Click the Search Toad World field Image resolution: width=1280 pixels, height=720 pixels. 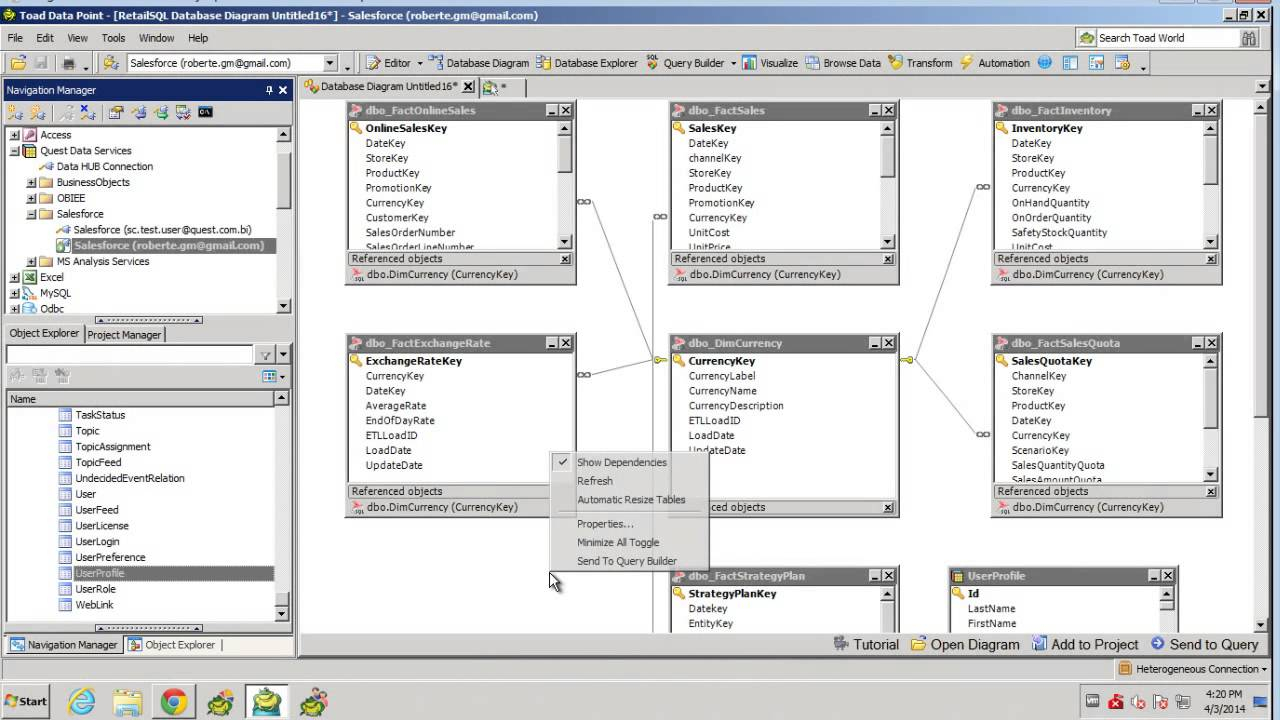(1157, 38)
